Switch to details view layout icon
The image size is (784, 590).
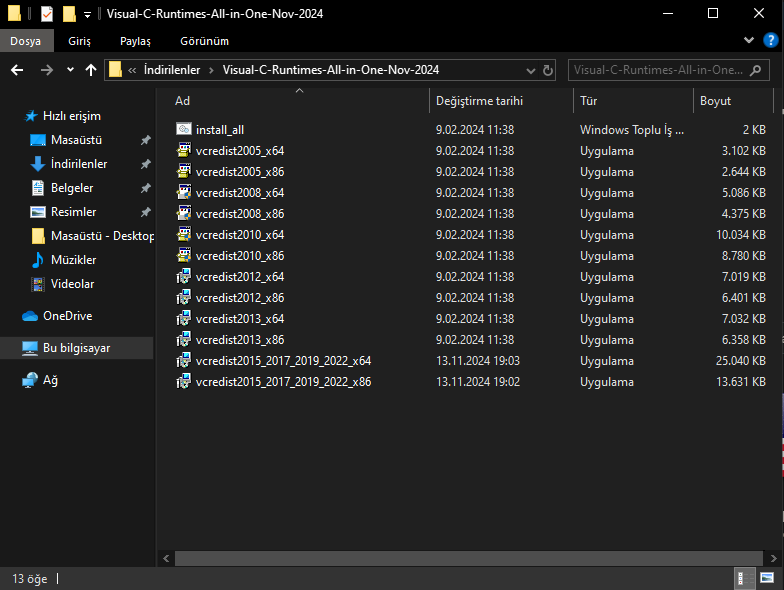[745, 578]
